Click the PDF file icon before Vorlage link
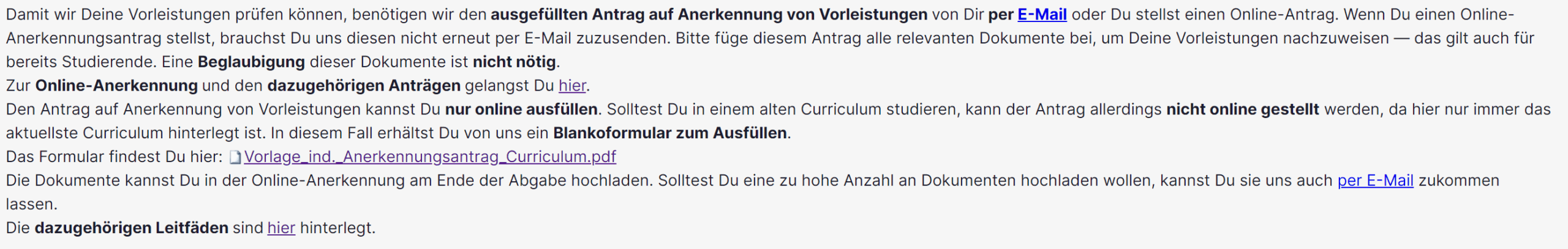The width and height of the screenshot is (1568, 249). click(235, 157)
